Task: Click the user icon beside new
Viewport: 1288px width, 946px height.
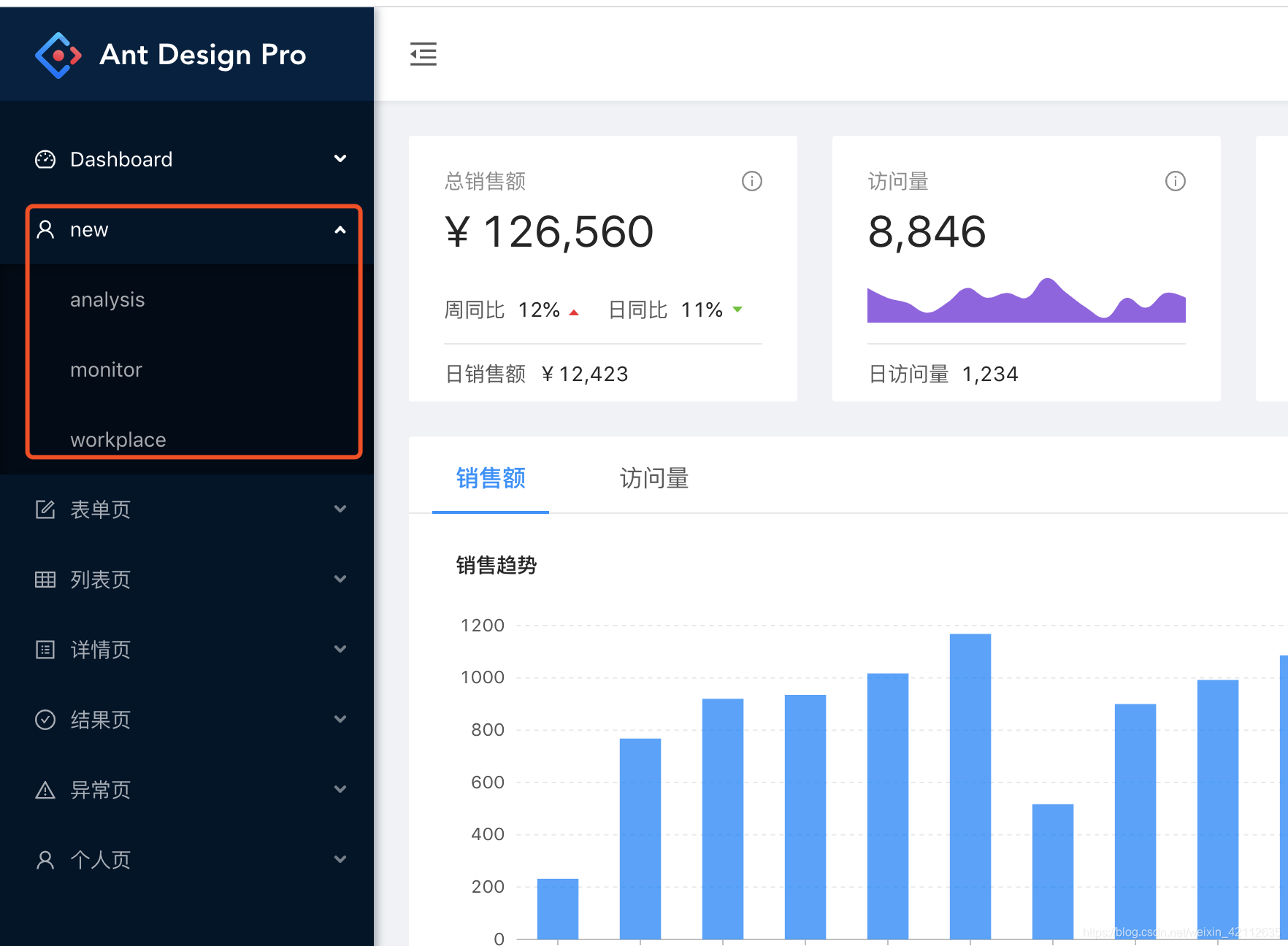Action: tap(45, 229)
